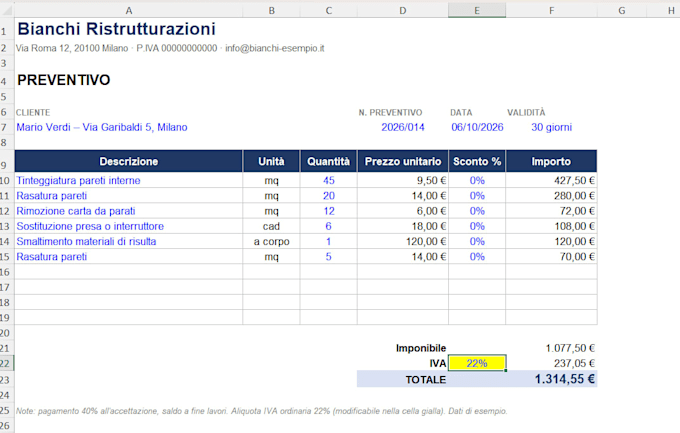Click the yellow IVA 22% cell
The width and height of the screenshot is (680, 433).
tap(477, 363)
